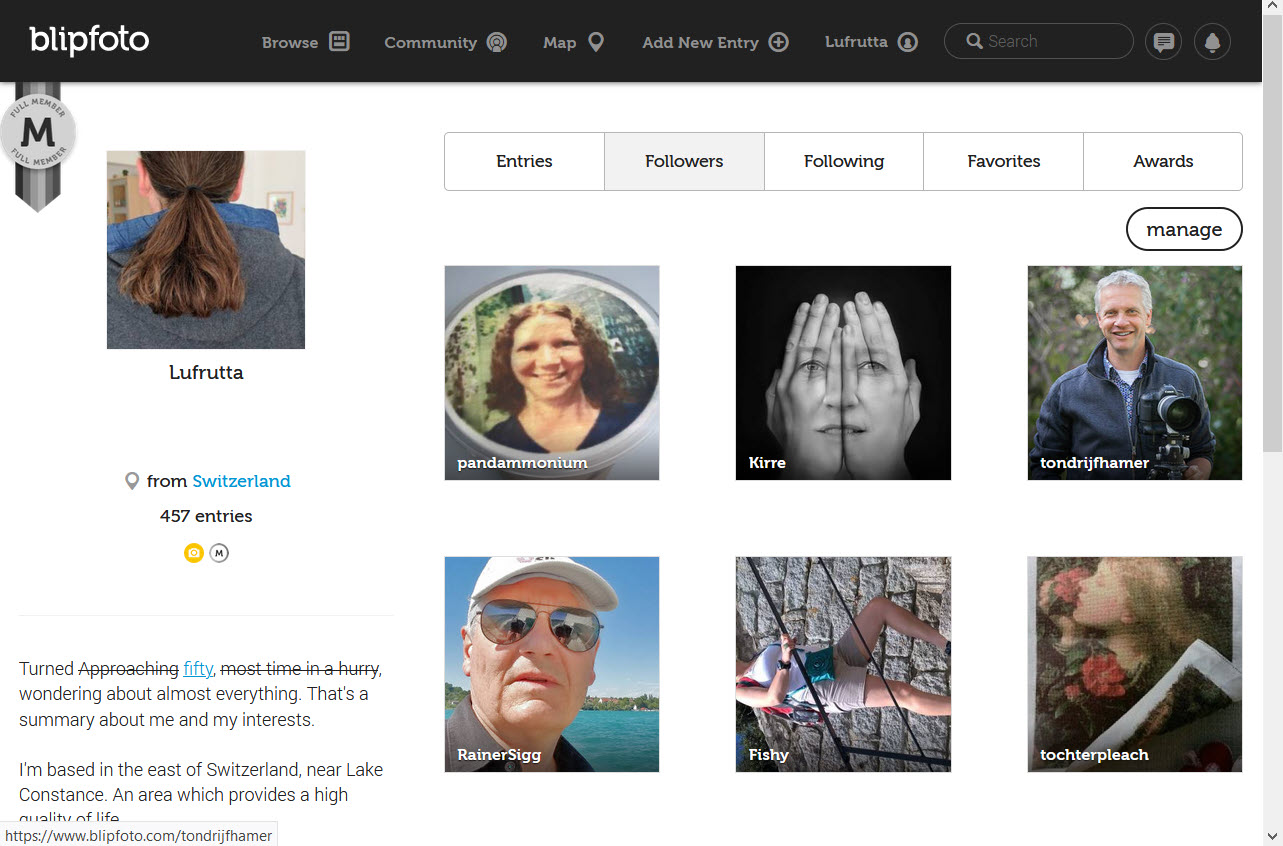The height and width of the screenshot is (846, 1283).
Task: Open the Browse grid icon
Action: point(340,42)
